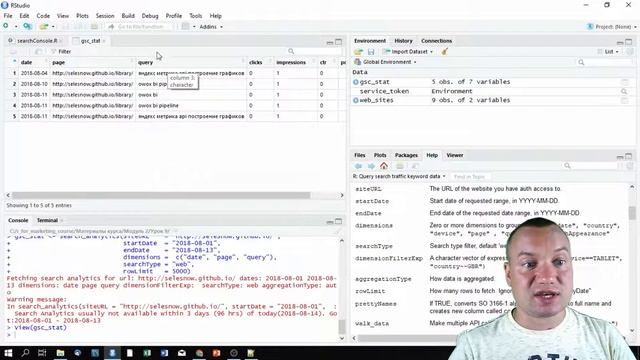
Task: Go forward with the Help pane's right arrow
Action: pyautogui.click(x=371, y=166)
